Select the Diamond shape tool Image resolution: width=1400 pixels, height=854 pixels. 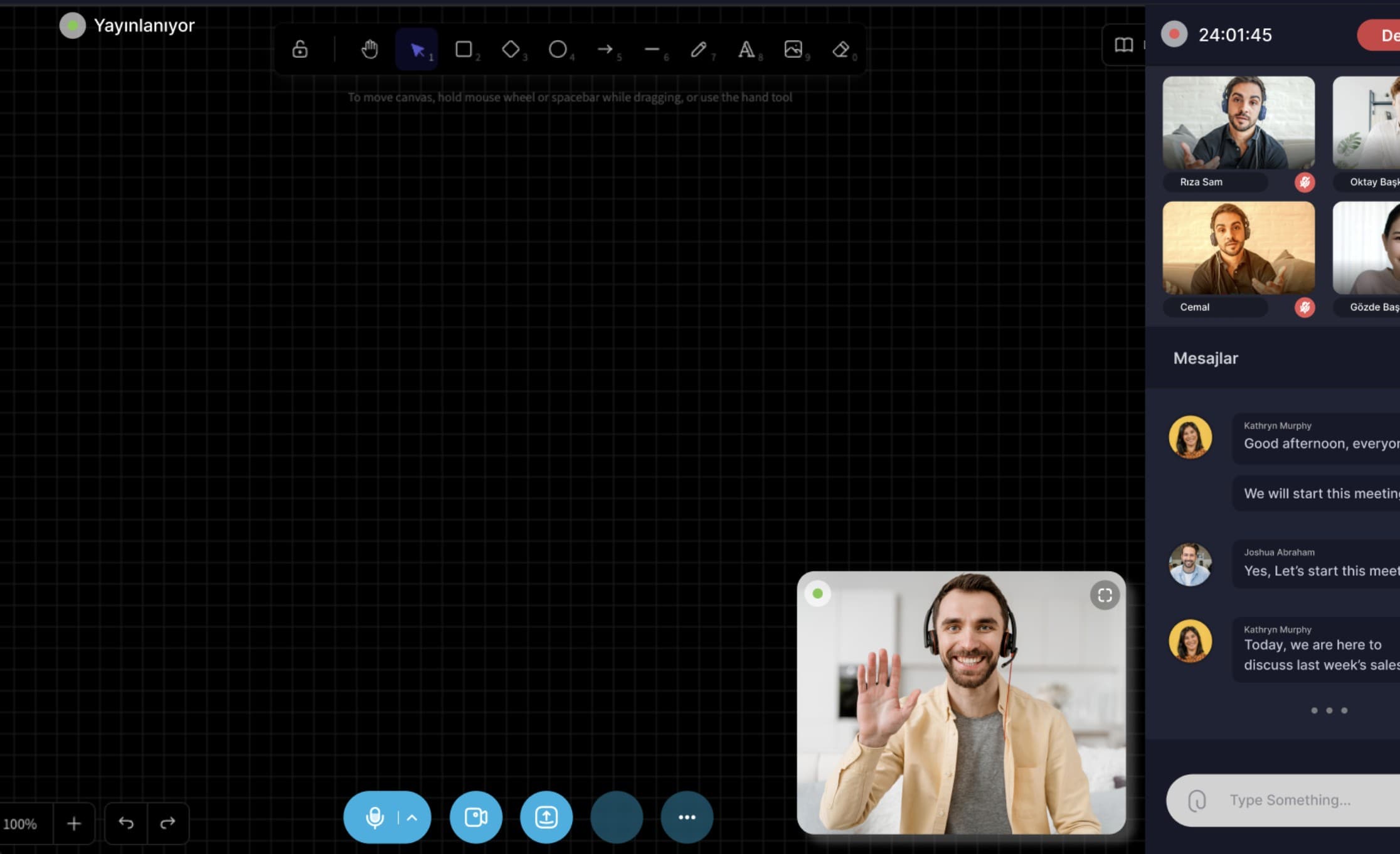click(x=511, y=49)
